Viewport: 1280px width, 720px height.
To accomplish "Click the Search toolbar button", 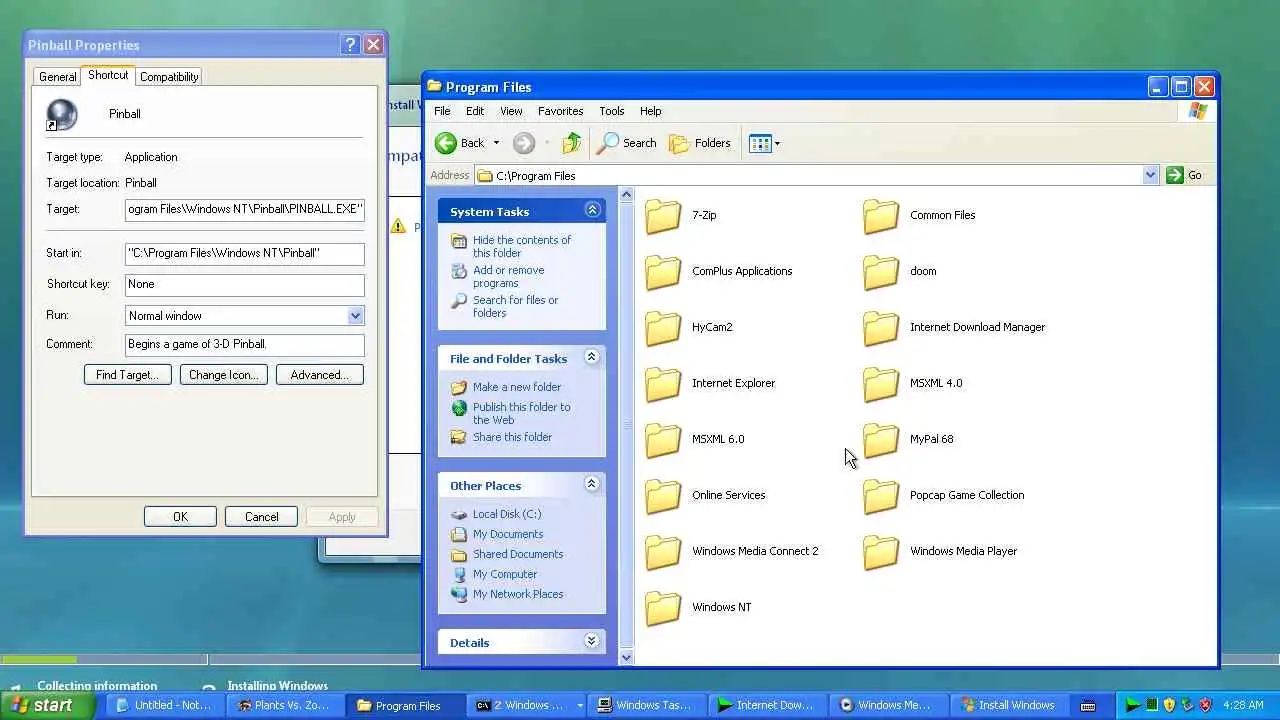I will click(627, 143).
